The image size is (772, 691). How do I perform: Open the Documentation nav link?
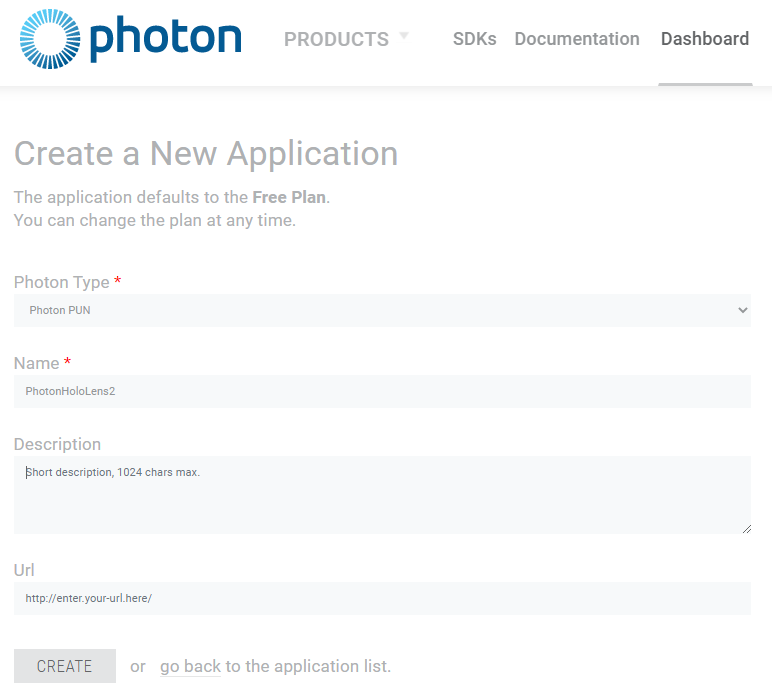coord(577,39)
